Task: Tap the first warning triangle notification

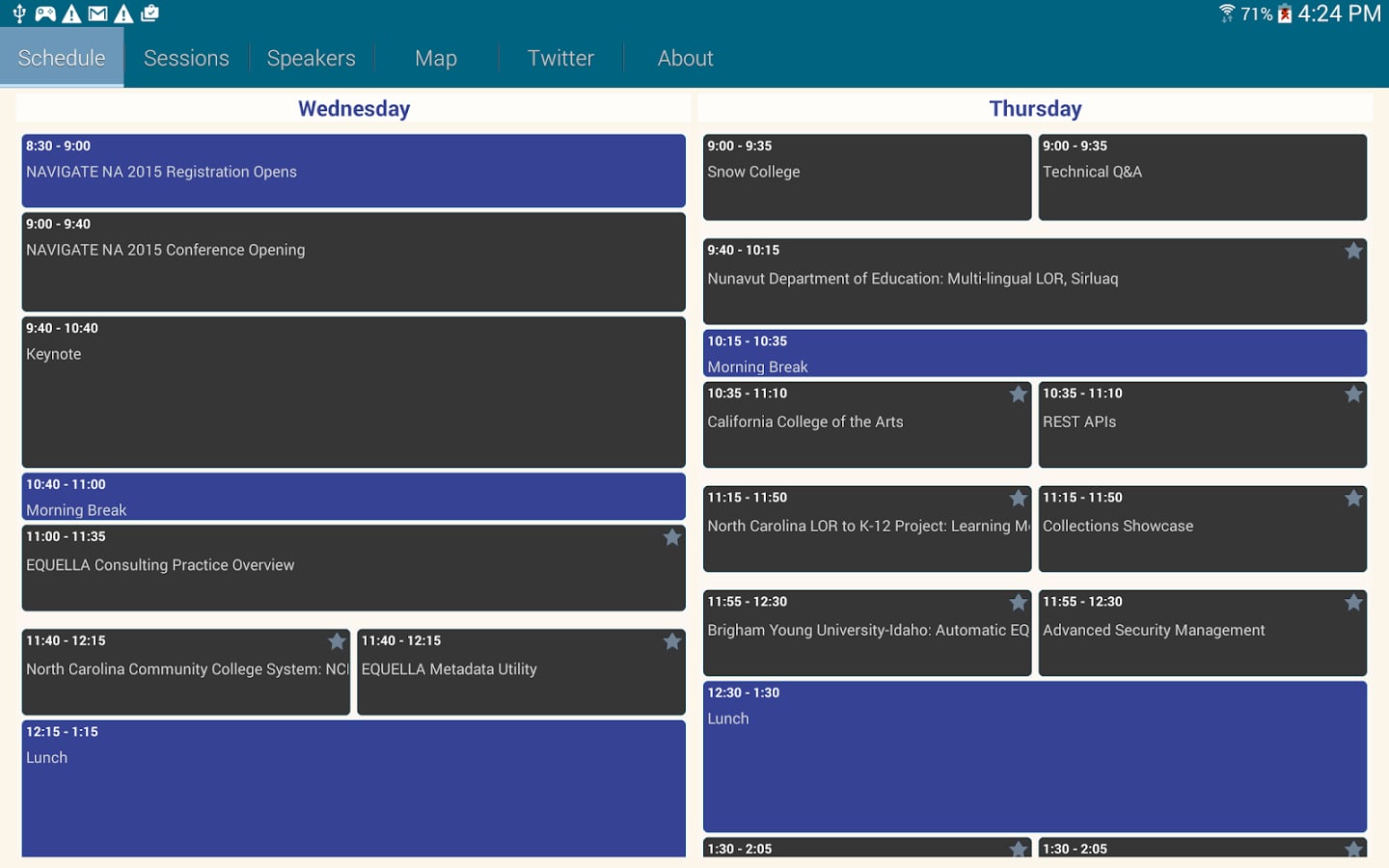Action: coord(71,14)
